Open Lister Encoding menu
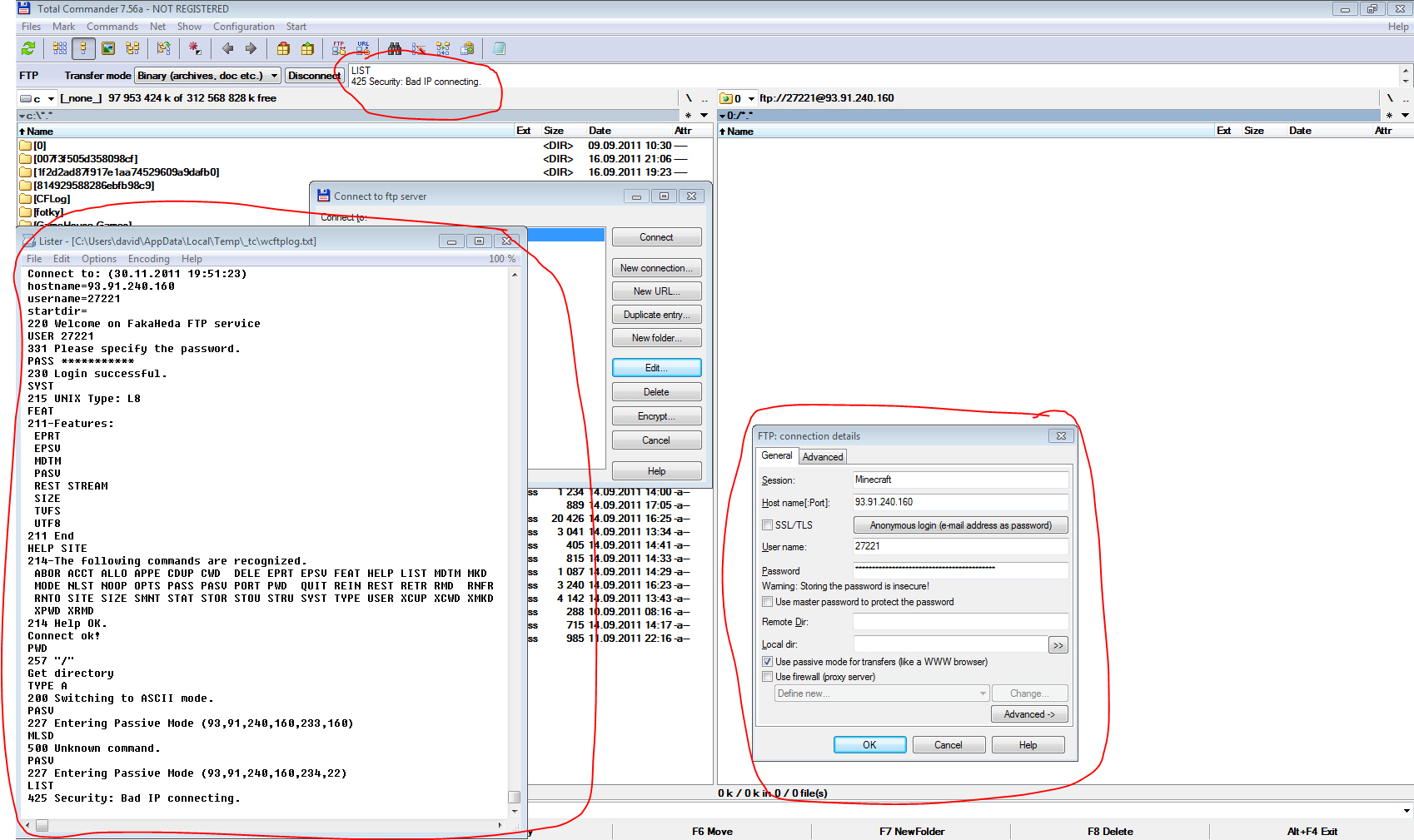This screenshot has width=1414, height=840. point(149,259)
